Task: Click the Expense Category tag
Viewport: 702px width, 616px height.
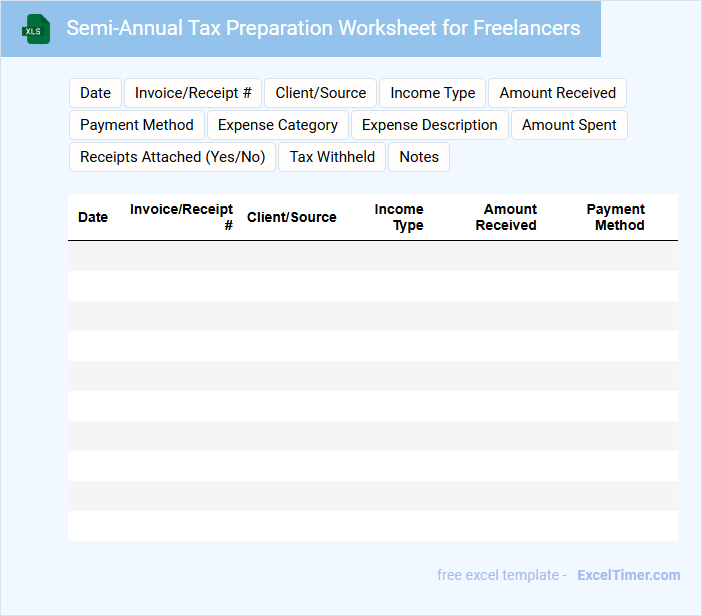Action: [278, 125]
